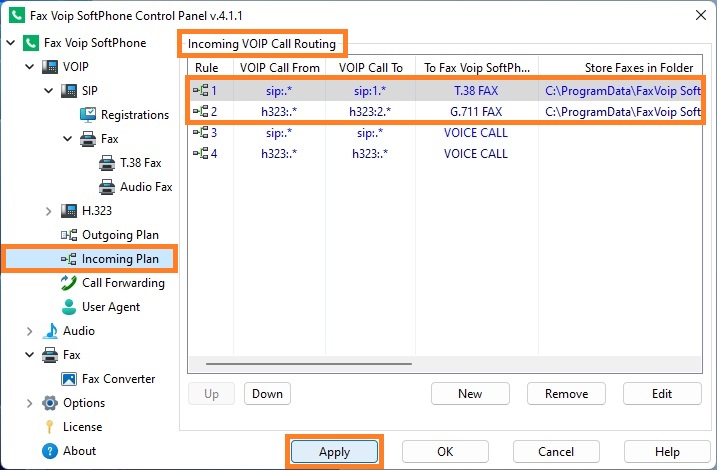The height and width of the screenshot is (470, 717).
Task: Click the top-level Fax machine icon
Action: point(50,355)
